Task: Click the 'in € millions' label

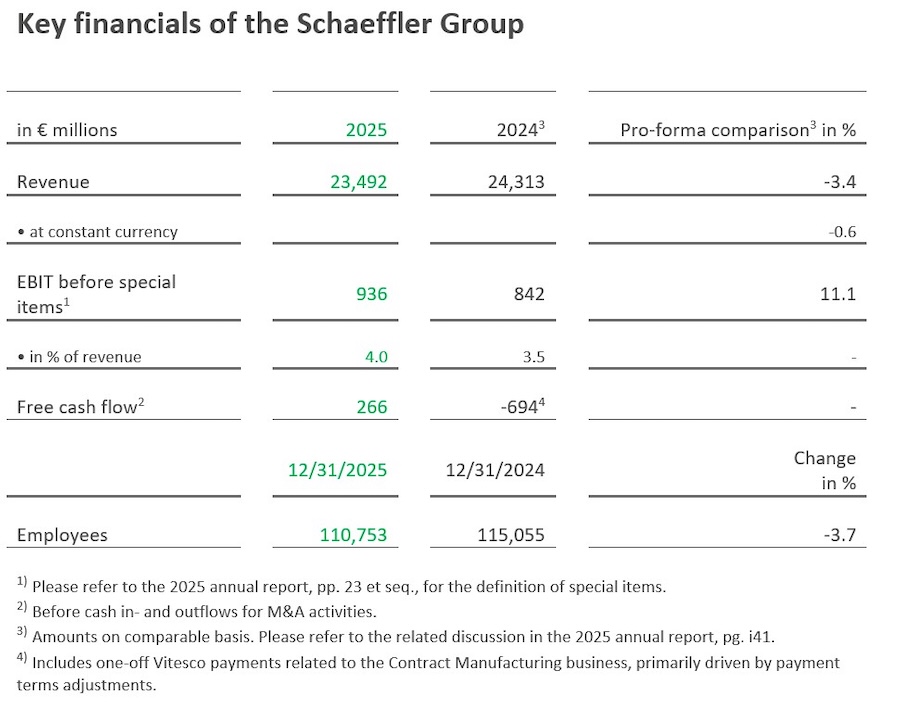Action: [67, 130]
